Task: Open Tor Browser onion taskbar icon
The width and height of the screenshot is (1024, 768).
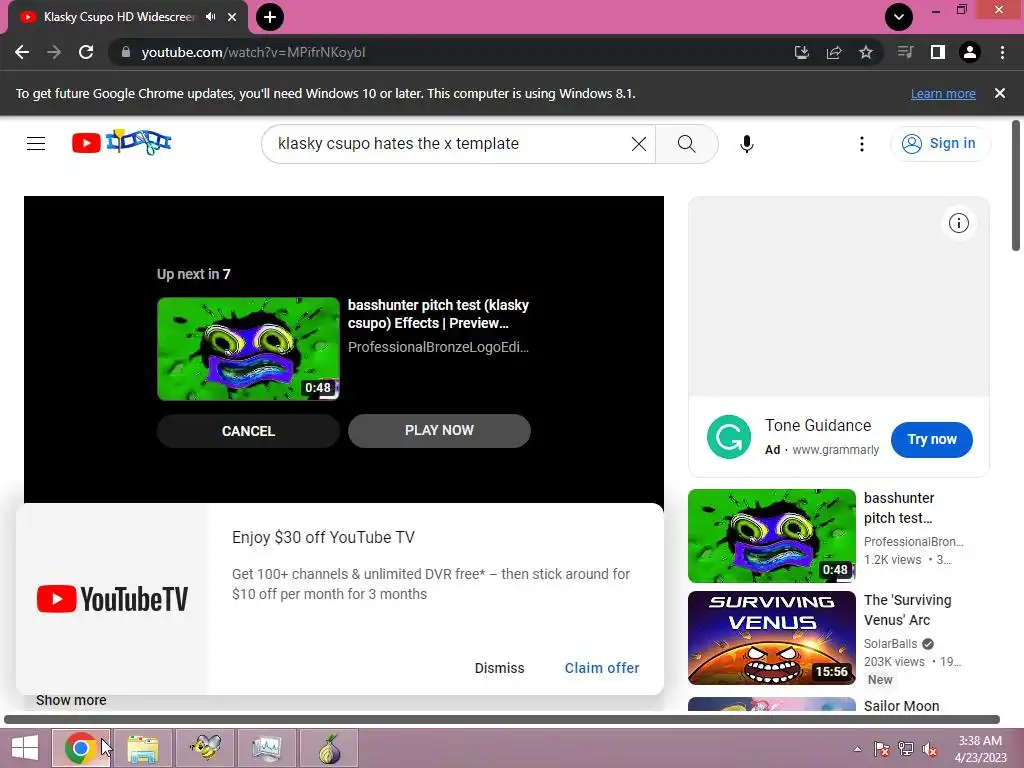Action: (330, 748)
